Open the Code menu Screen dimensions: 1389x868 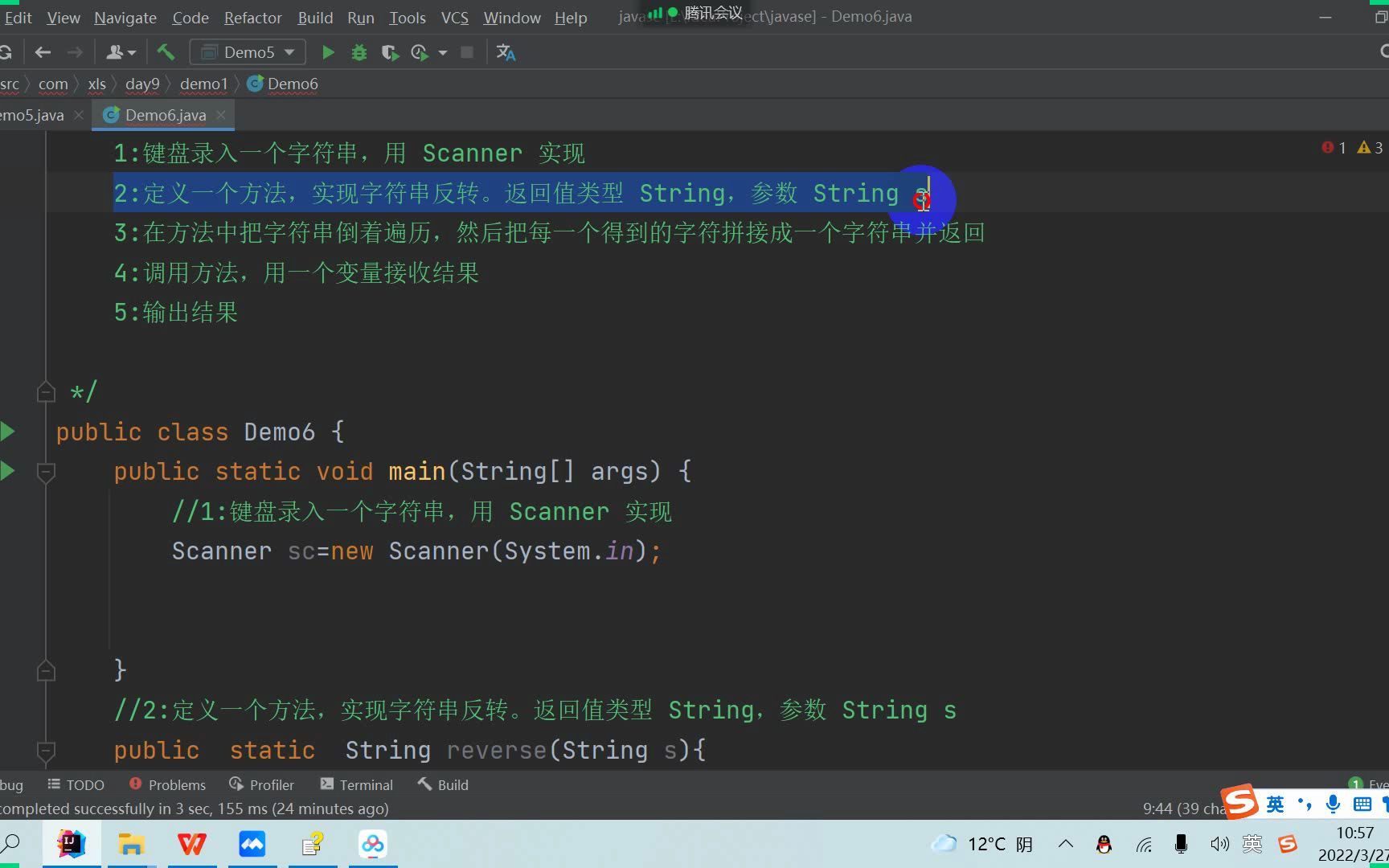click(191, 18)
